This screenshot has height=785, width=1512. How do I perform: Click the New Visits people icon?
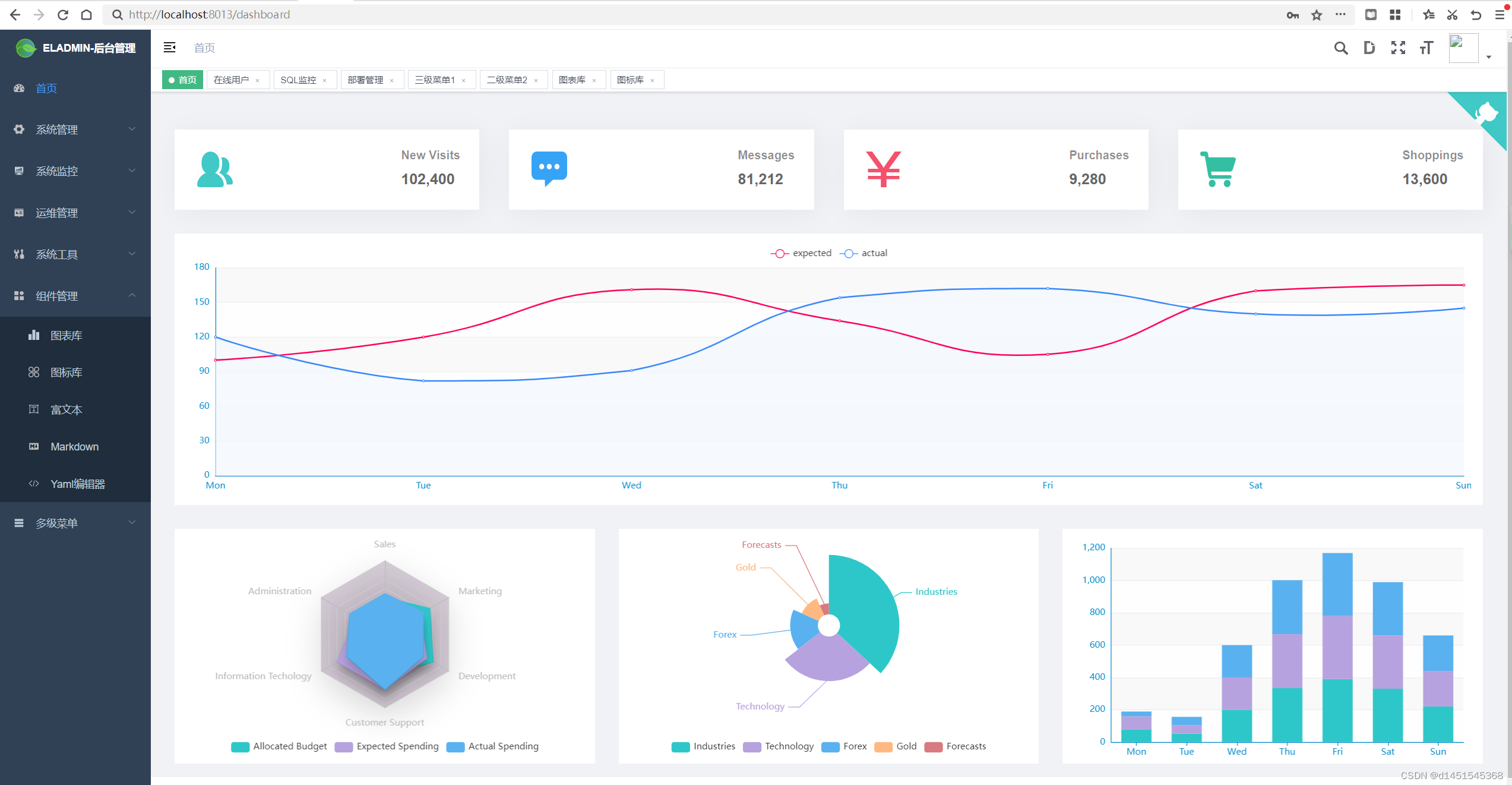coord(214,170)
